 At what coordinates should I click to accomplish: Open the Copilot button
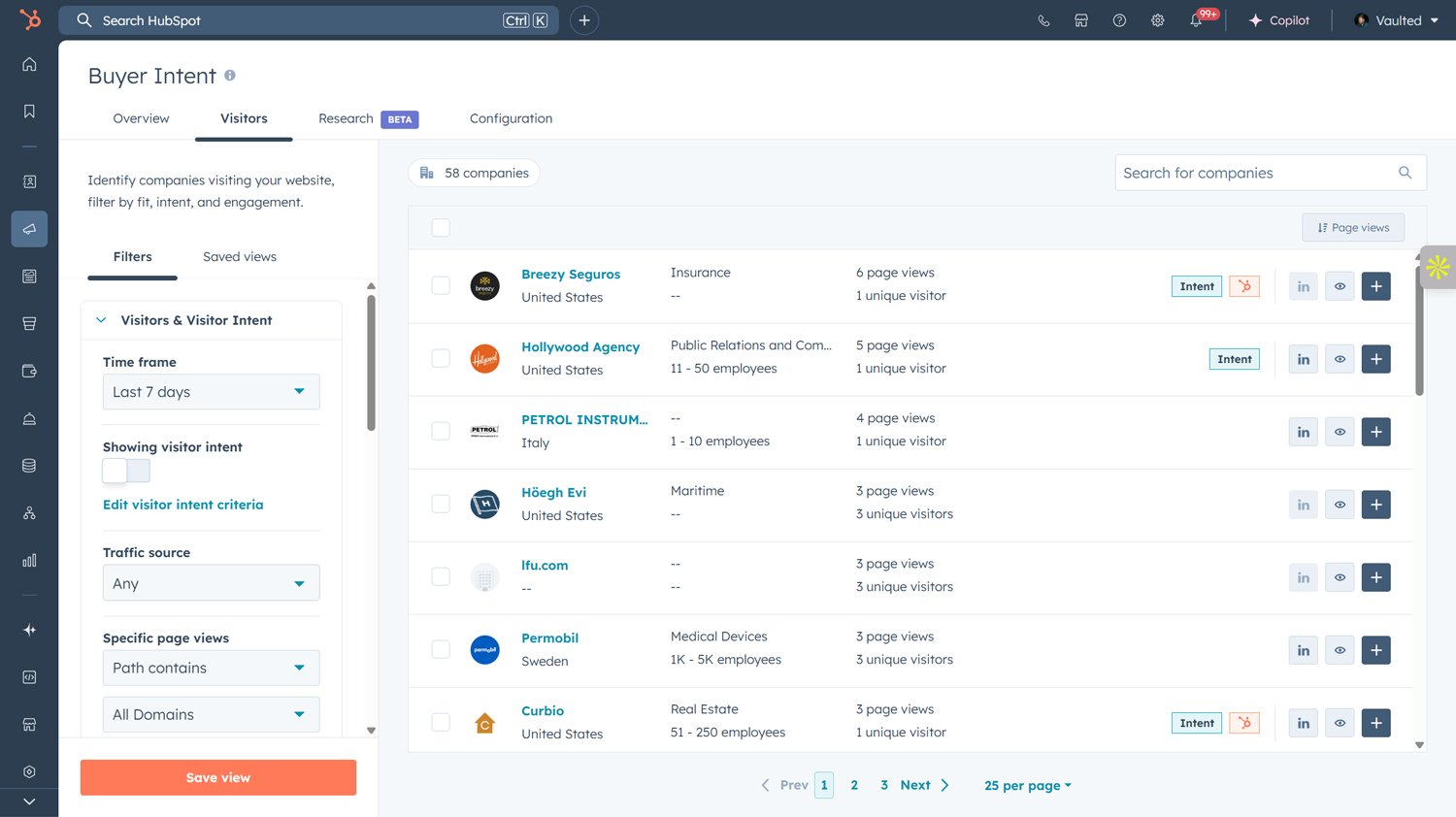pos(1279,20)
